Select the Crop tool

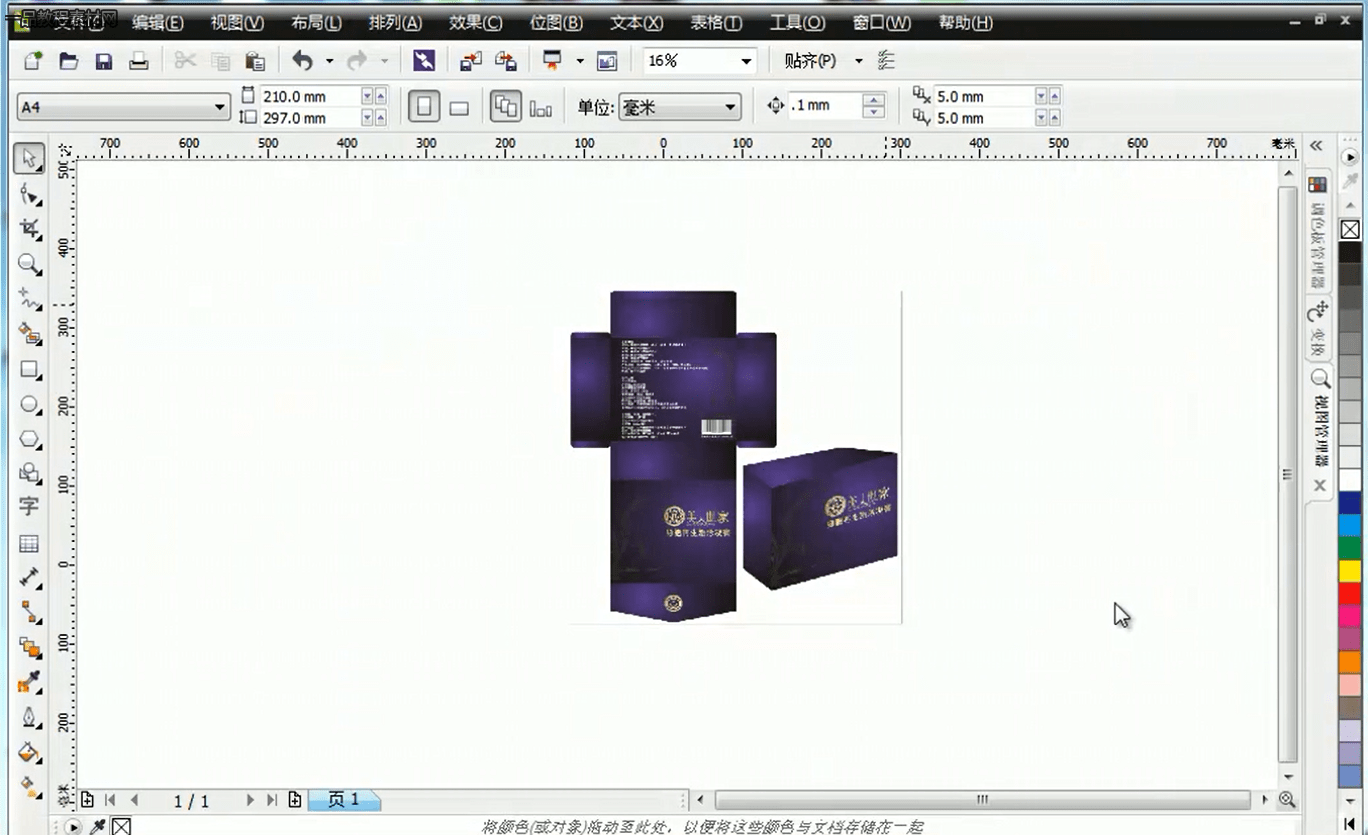(30, 229)
